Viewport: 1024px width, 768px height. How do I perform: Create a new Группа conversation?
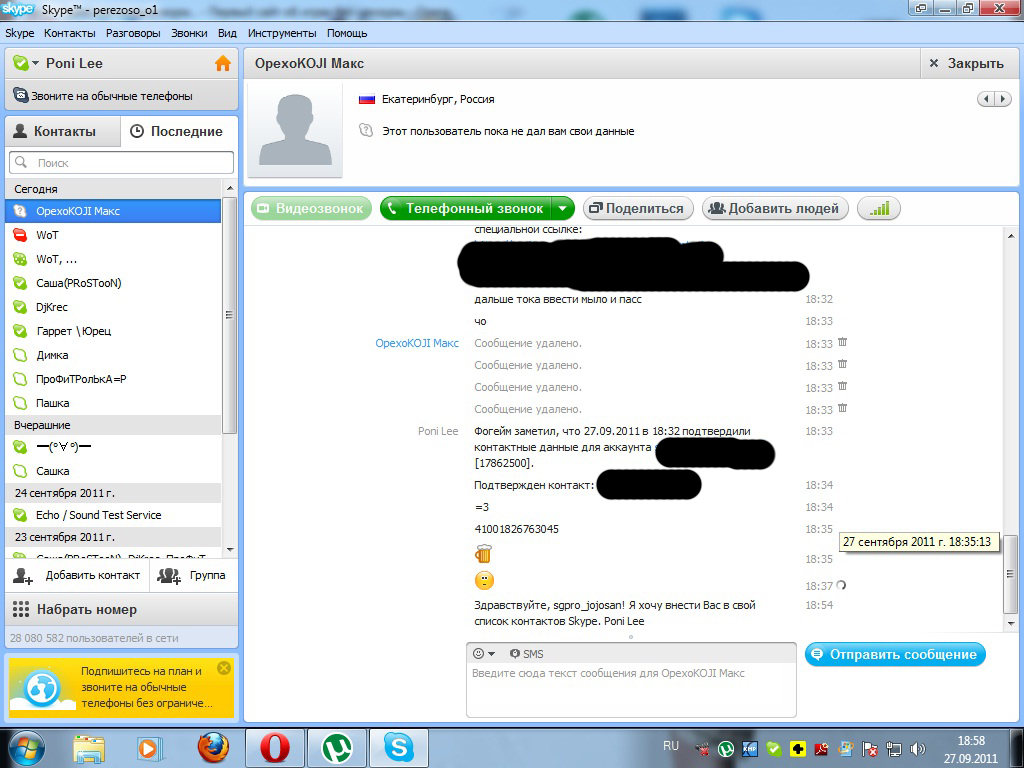click(193, 575)
